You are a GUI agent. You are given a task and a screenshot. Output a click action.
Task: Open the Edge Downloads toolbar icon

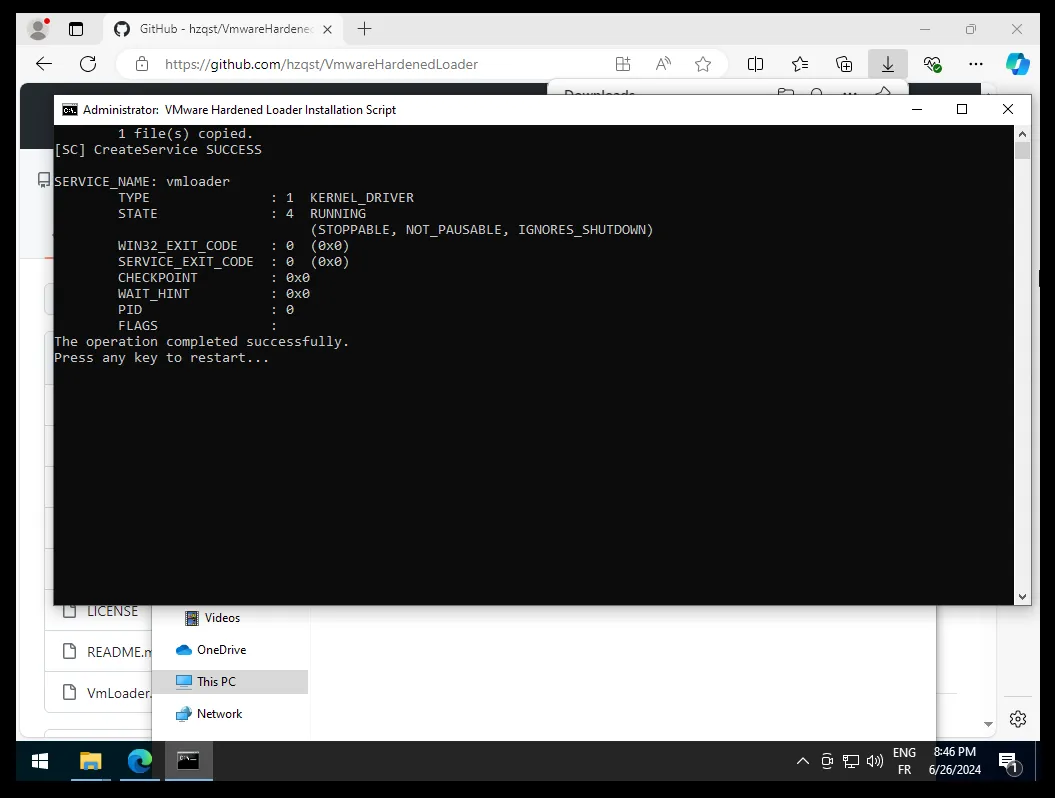887,64
